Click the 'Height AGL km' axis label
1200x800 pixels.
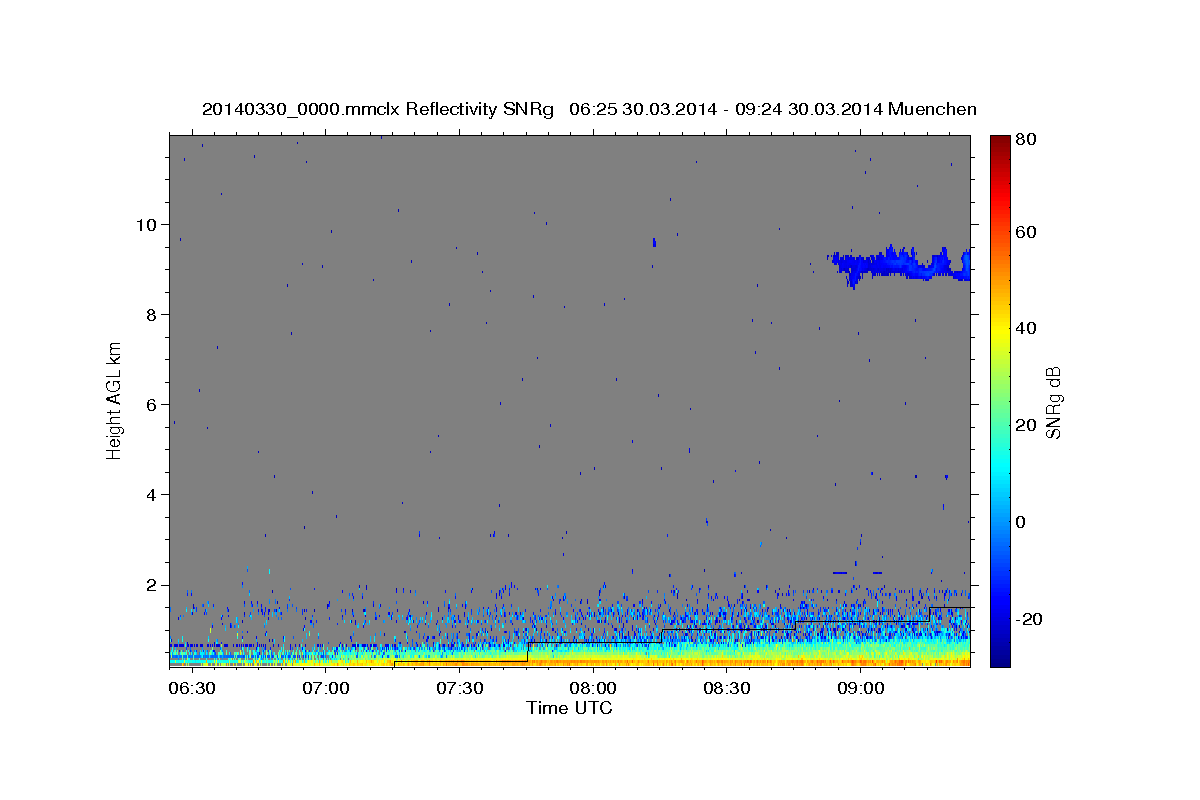[114, 400]
